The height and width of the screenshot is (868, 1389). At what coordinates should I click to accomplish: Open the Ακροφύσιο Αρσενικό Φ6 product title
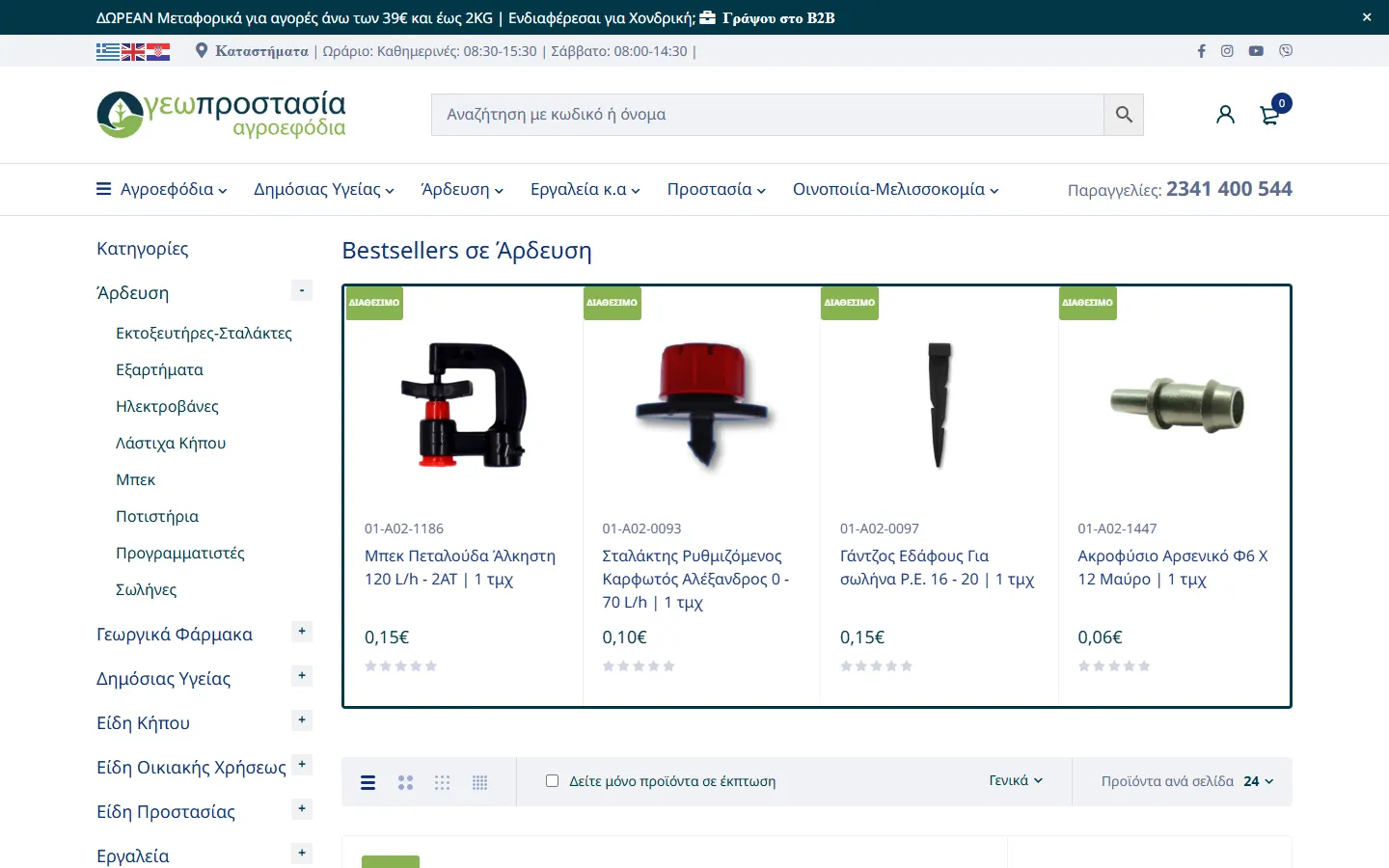(x=1173, y=568)
